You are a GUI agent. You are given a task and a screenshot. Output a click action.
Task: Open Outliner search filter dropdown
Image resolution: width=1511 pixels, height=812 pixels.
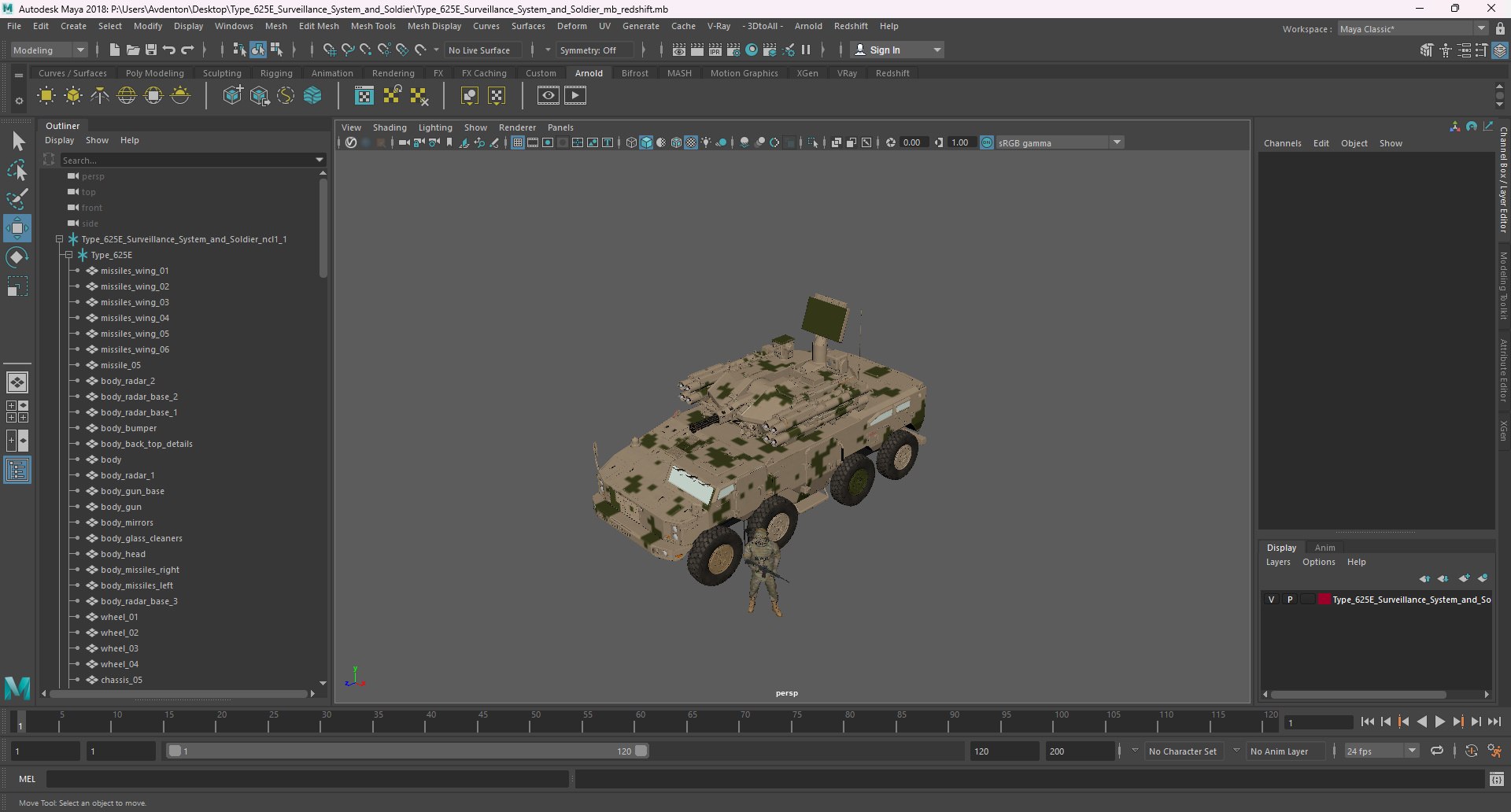[x=320, y=160]
